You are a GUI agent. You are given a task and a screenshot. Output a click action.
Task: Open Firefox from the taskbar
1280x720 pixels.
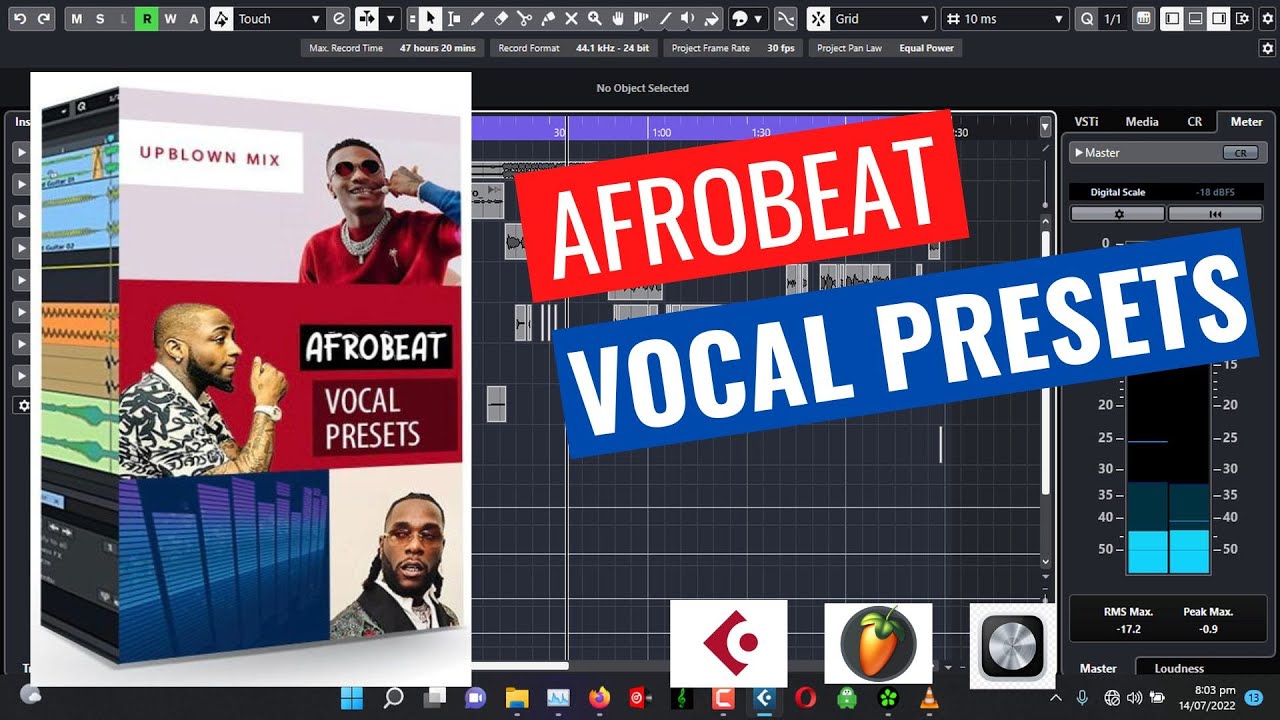[599, 697]
